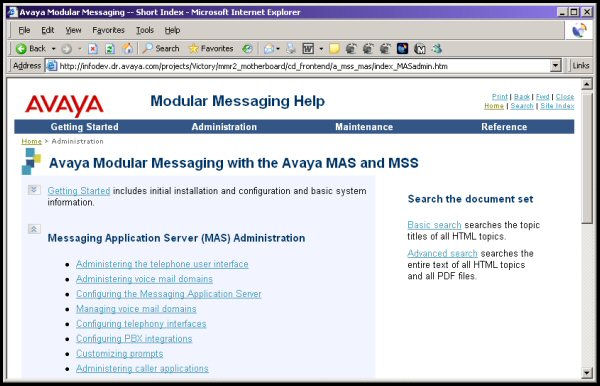Viewport: 600px width, 386px height.
Task: Switch to the Reference navigation tab
Action: click(504, 127)
